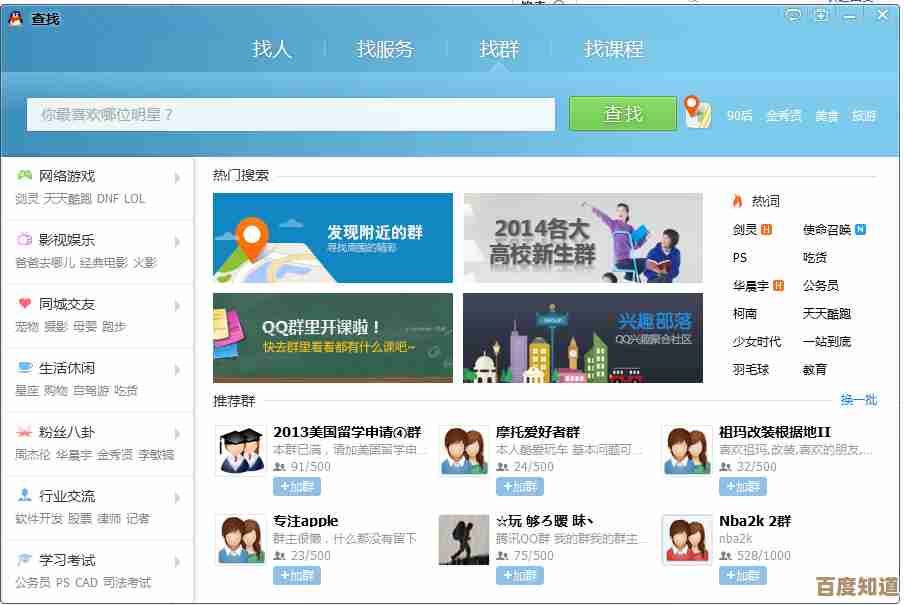Switch to the 找人 tab
Screen dimensions: 904x605
point(271,49)
